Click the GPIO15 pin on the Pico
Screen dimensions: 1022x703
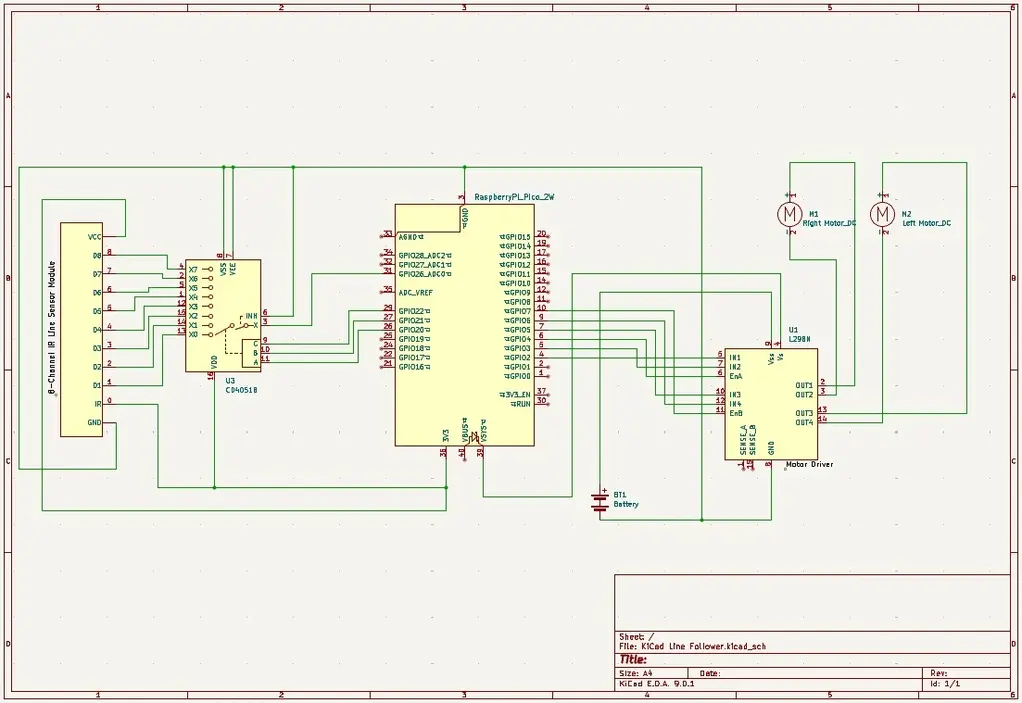pyautogui.click(x=516, y=237)
